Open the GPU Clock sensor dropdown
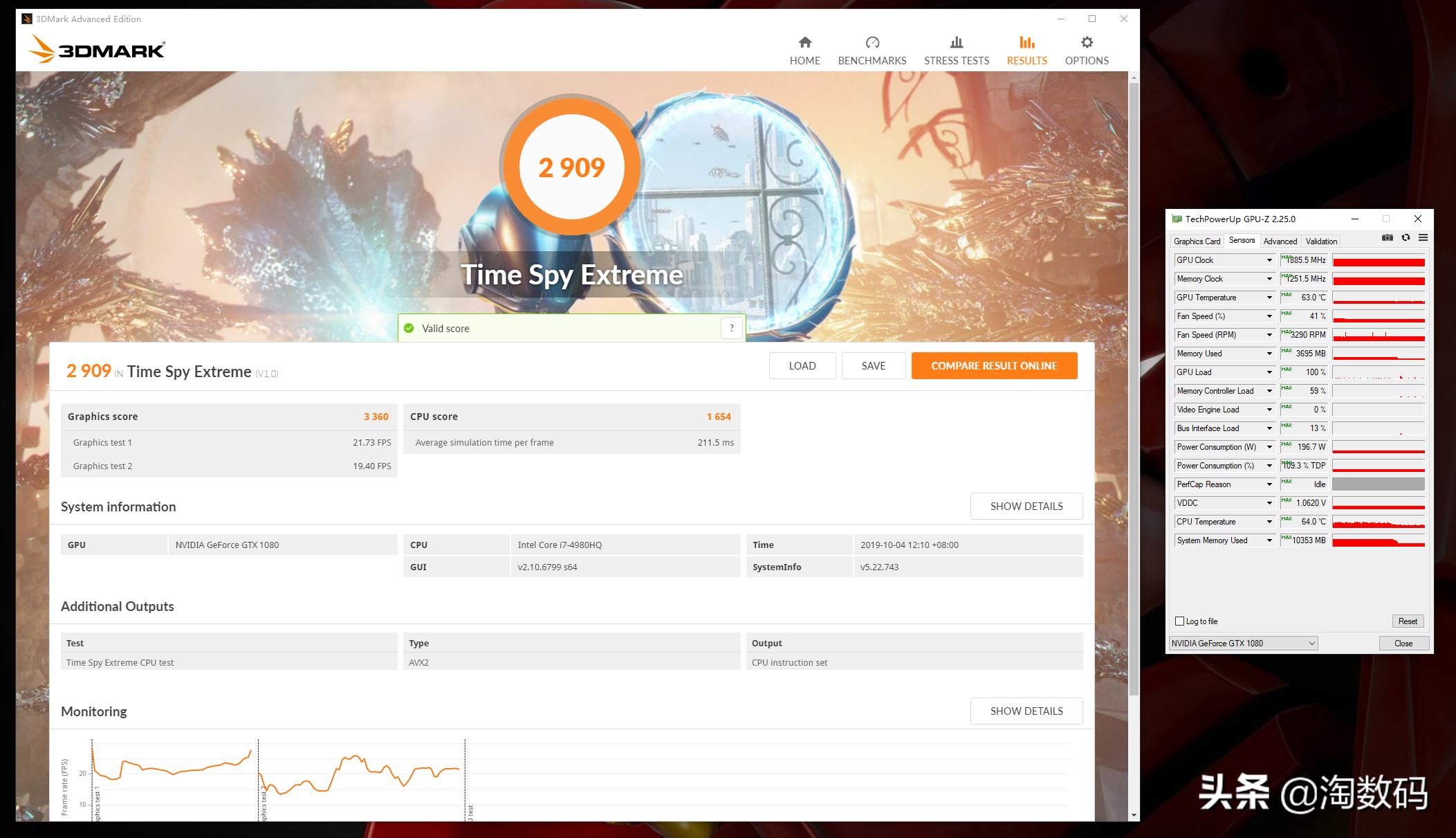1456x838 pixels. click(1269, 260)
